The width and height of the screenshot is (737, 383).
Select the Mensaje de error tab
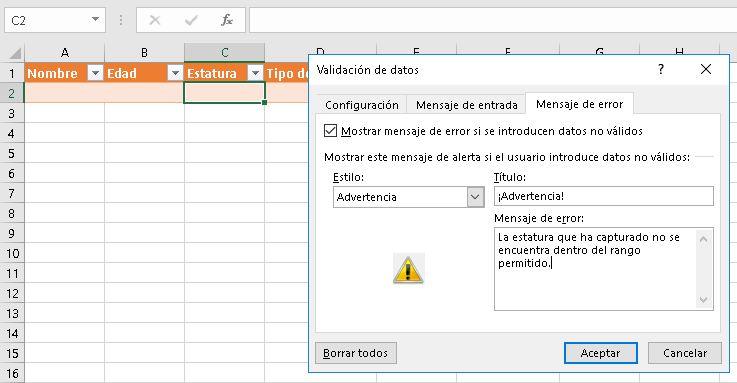coord(580,104)
